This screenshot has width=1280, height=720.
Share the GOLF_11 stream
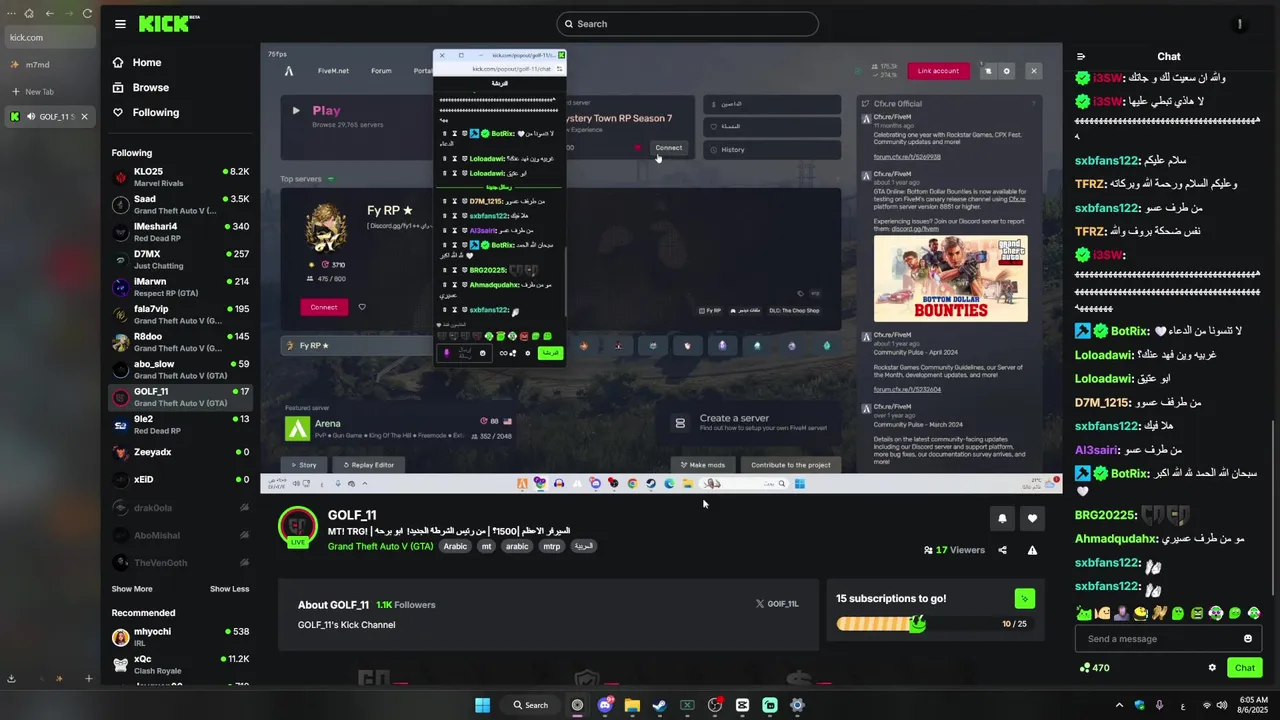pos(1002,550)
